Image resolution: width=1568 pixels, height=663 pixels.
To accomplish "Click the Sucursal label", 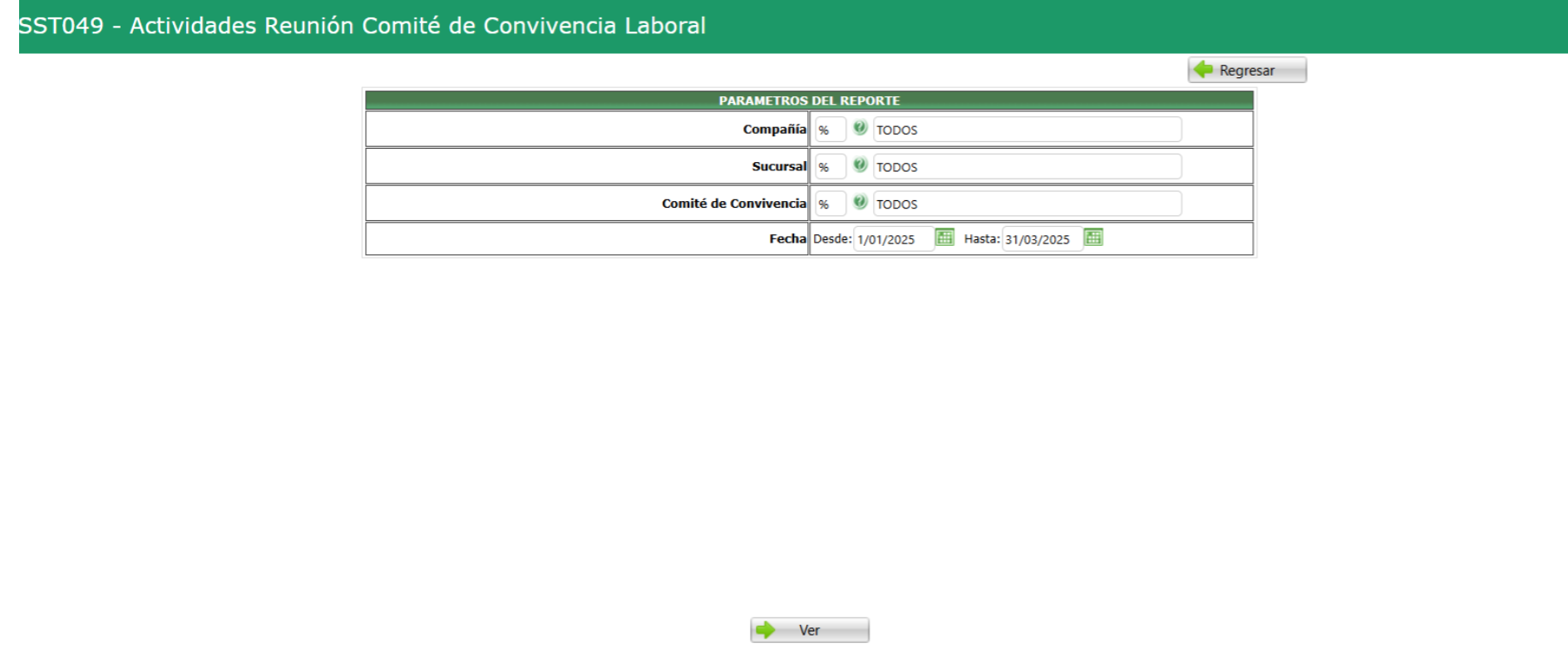I will (x=779, y=166).
